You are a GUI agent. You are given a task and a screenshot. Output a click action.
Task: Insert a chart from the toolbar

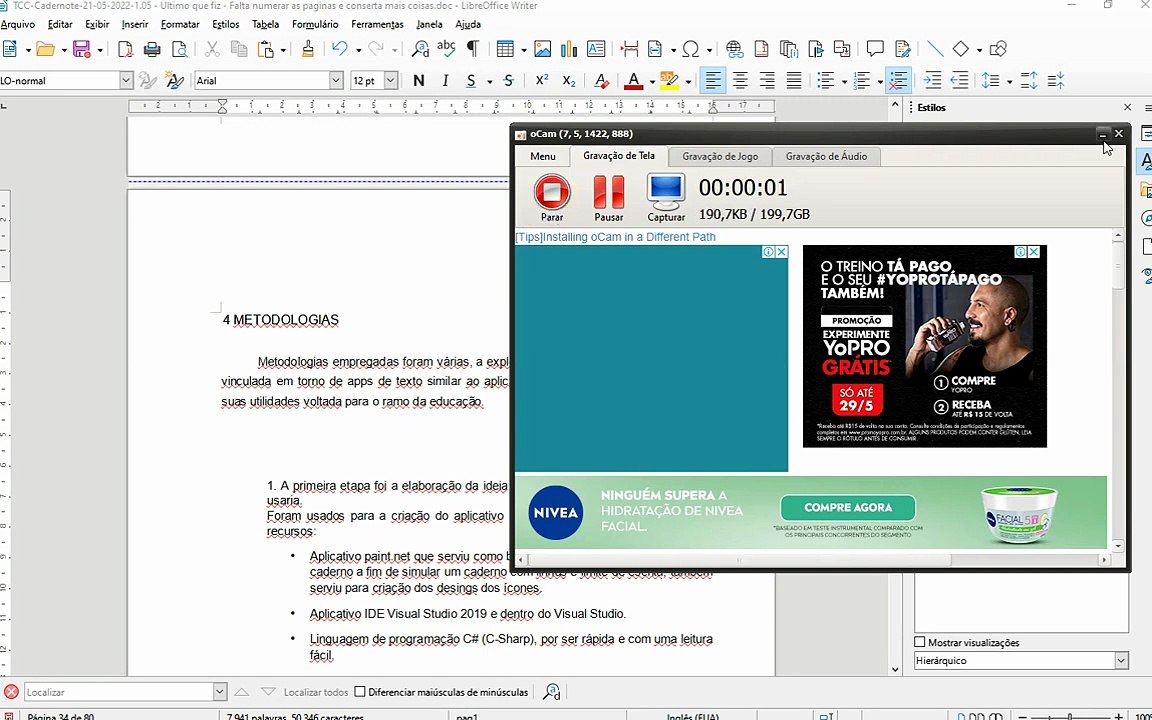click(569, 49)
